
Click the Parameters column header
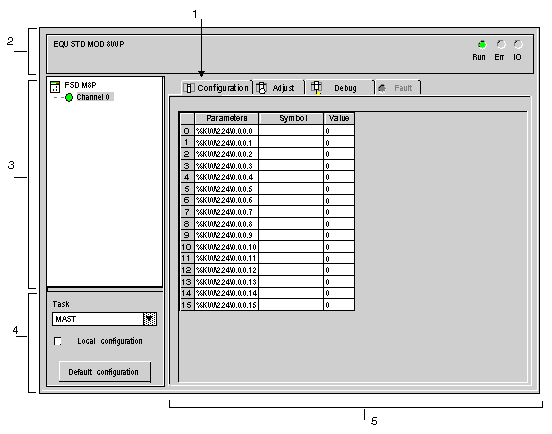click(226, 118)
